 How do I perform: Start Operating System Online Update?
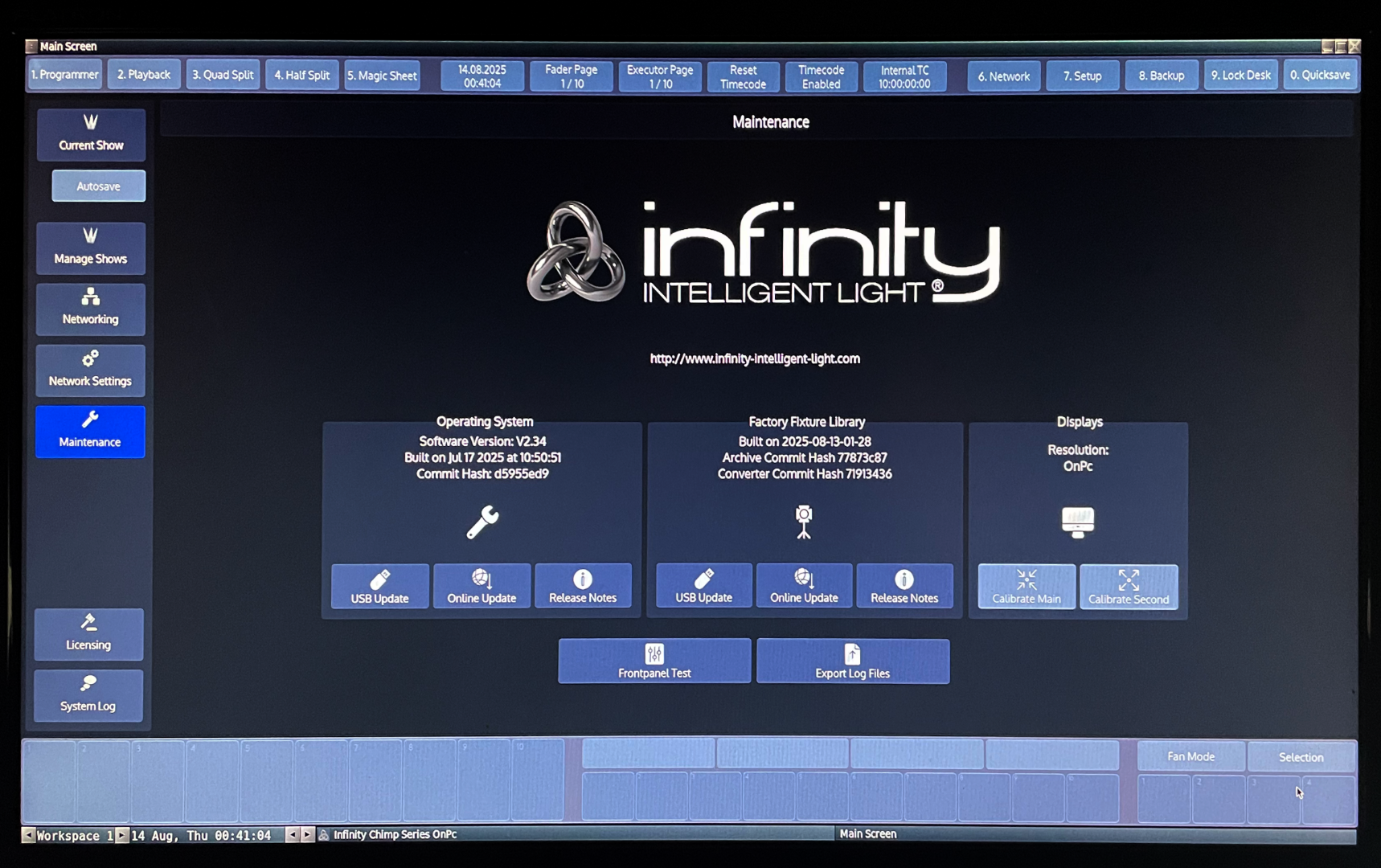click(x=482, y=586)
